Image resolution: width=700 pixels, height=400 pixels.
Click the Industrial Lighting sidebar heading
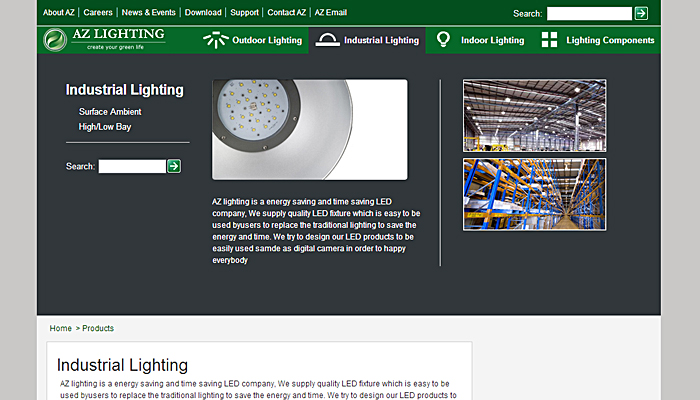tap(125, 90)
